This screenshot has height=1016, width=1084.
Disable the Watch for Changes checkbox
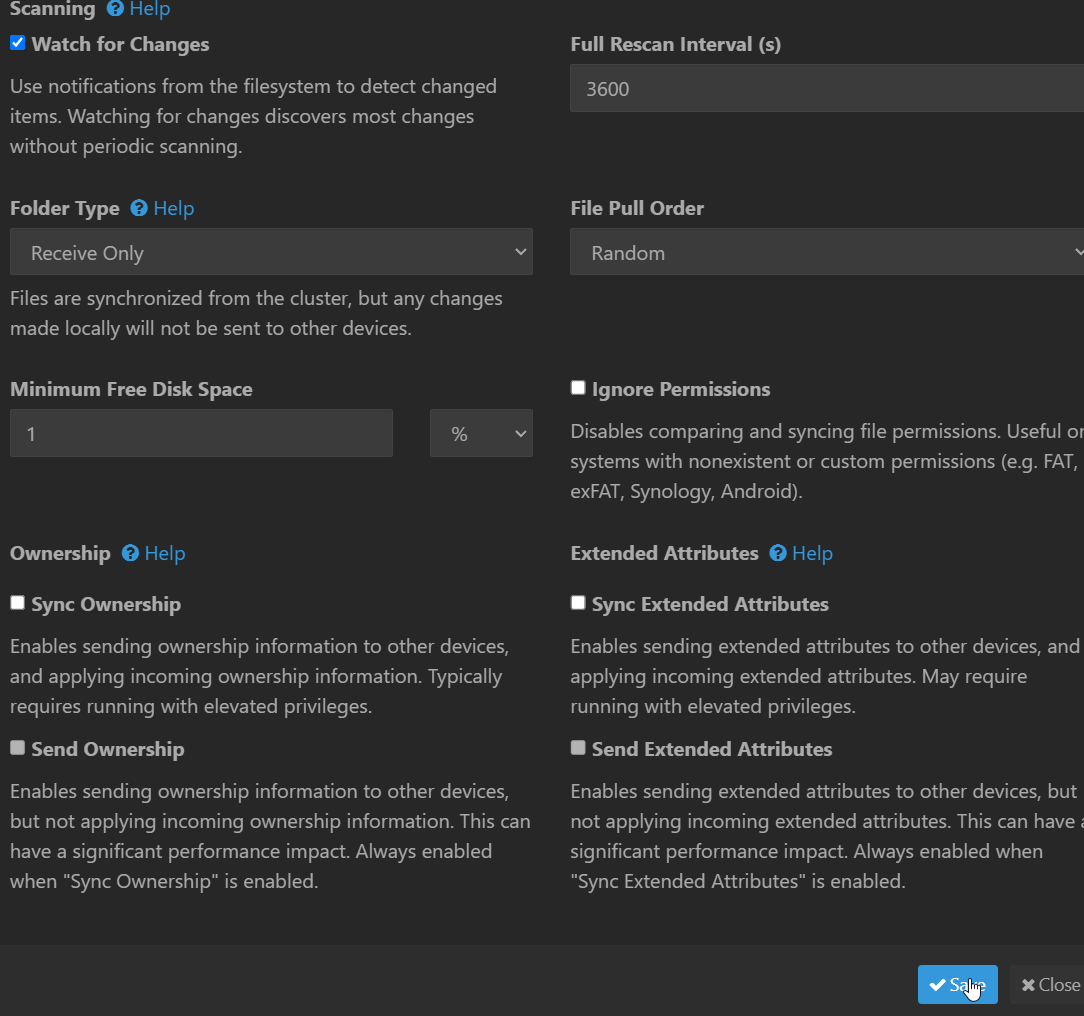coord(16,42)
